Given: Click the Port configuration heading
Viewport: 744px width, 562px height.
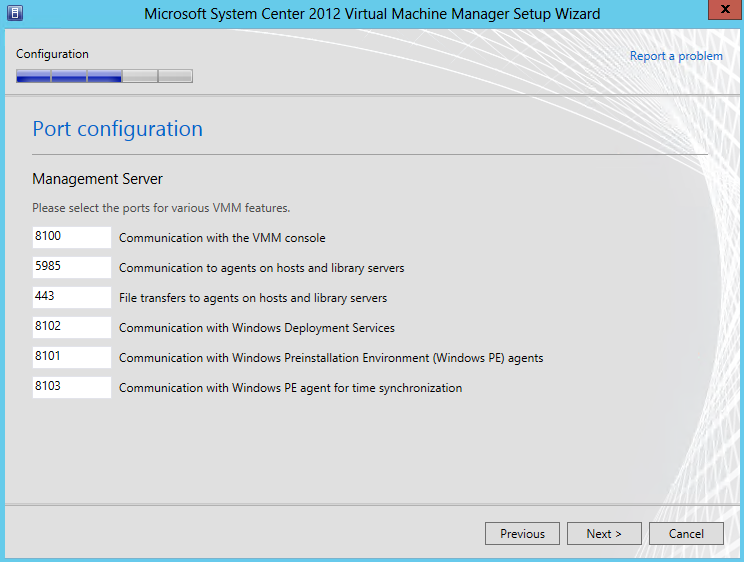Looking at the screenshot, I should (118, 129).
